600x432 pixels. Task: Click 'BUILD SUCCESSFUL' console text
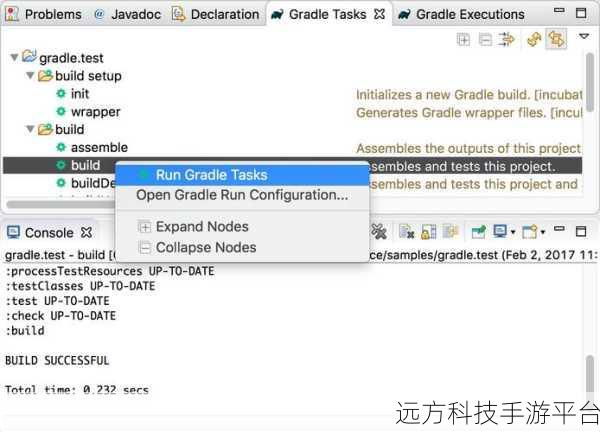(57, 360)
